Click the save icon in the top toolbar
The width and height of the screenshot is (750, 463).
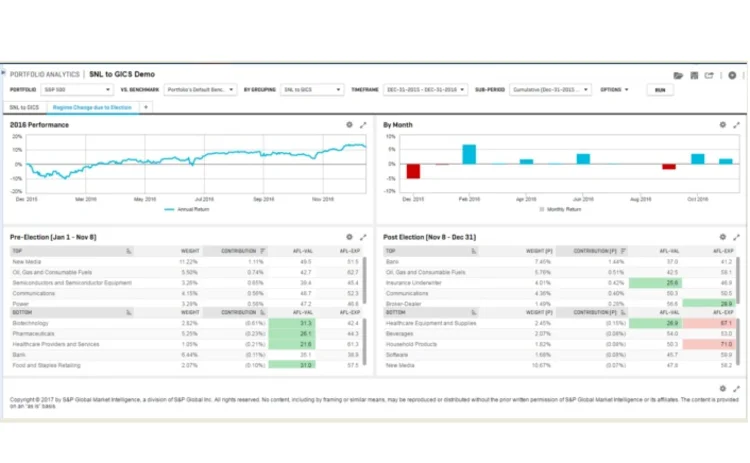click(694, 76)
